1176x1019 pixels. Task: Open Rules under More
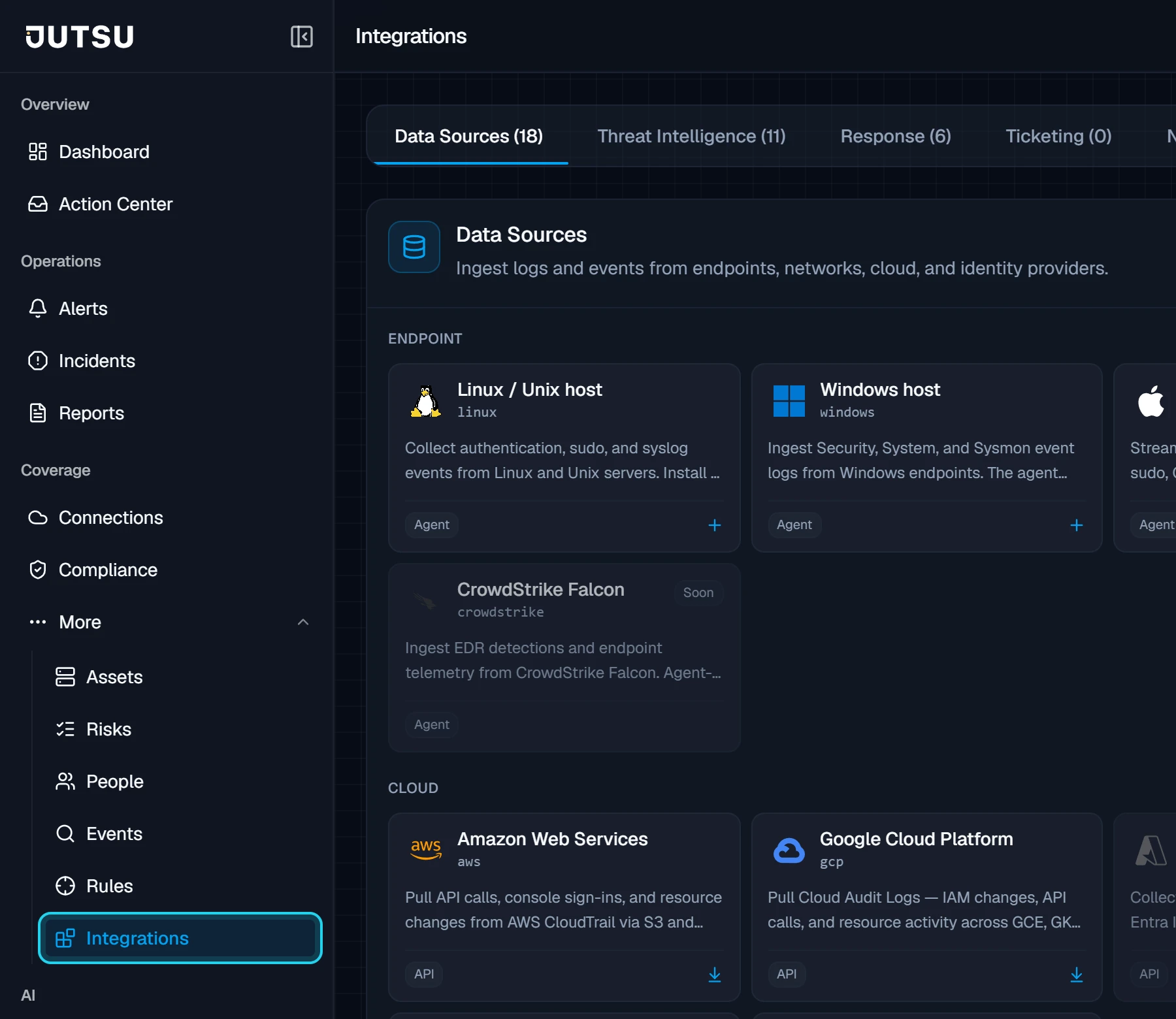click(180, 886)
